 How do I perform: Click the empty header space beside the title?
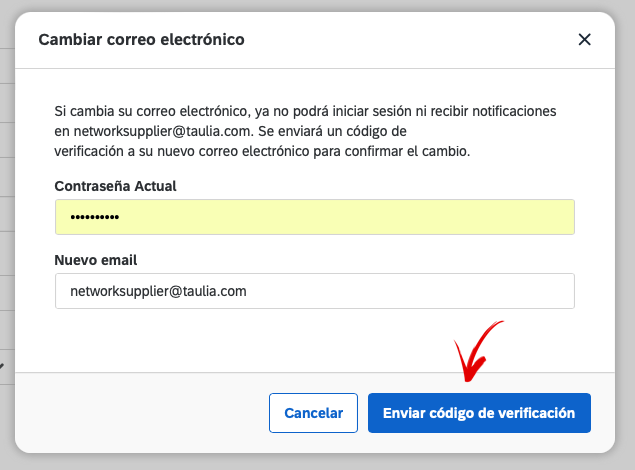pyautogui.click(x=409, y=40)
